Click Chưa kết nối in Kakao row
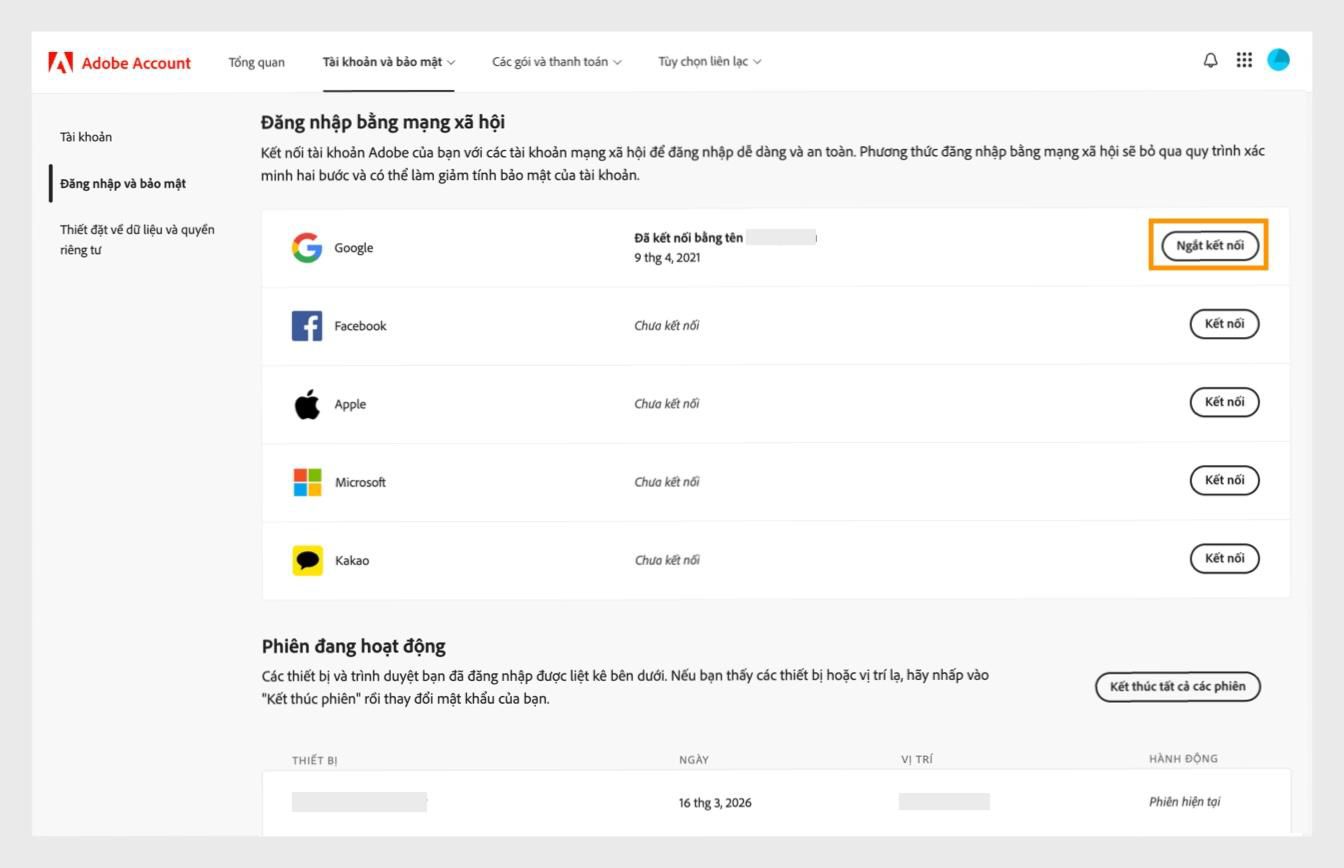1344x868 pixels. pyautogui.click(x=667, y=560)
